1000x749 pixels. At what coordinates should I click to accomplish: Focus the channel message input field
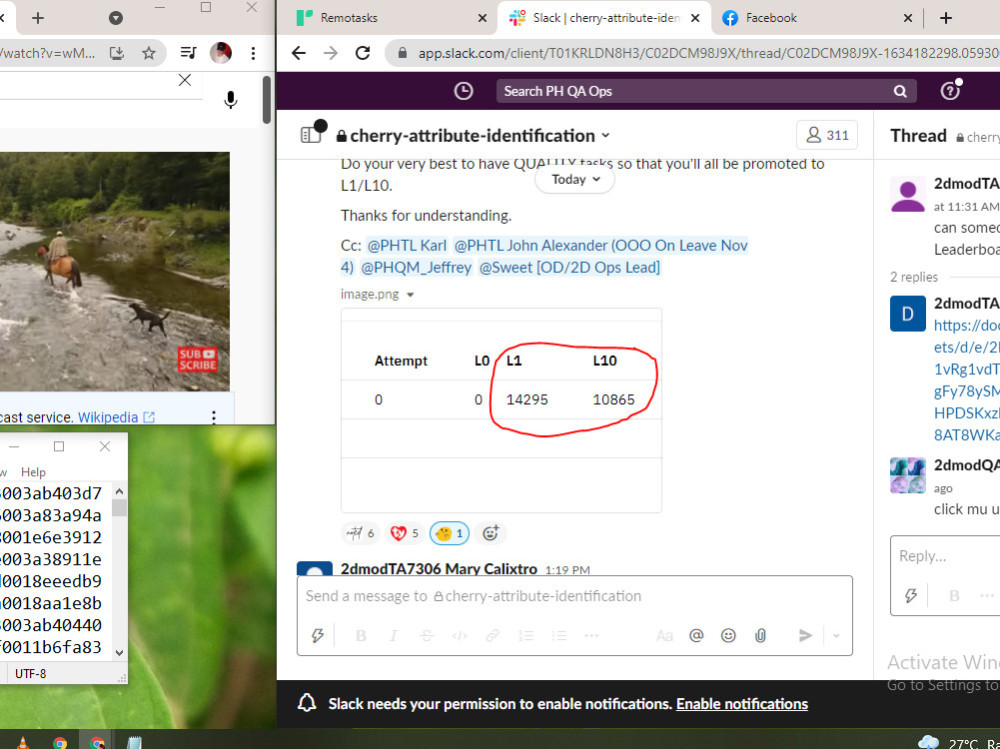coord(574,597)
